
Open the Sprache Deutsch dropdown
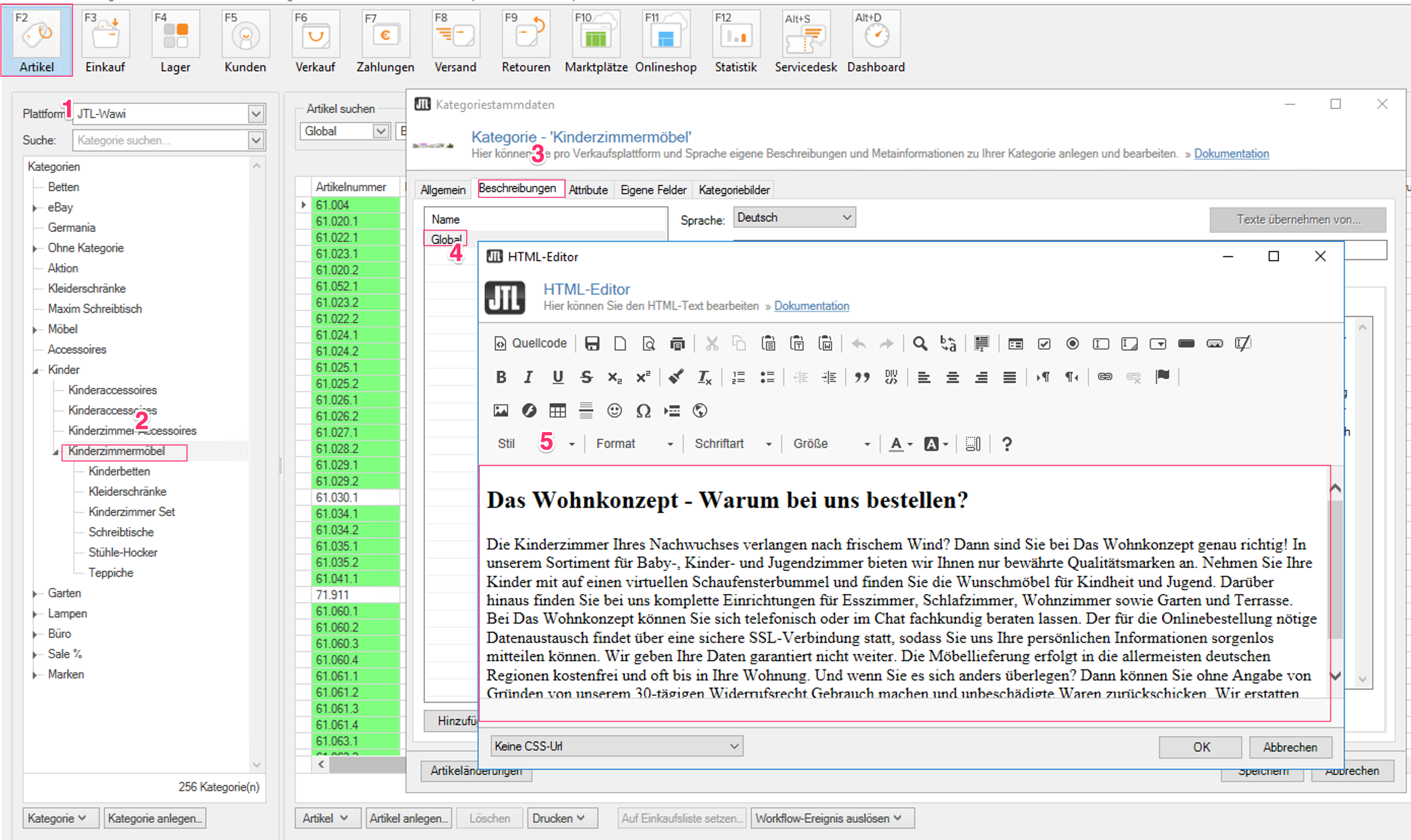794,217
